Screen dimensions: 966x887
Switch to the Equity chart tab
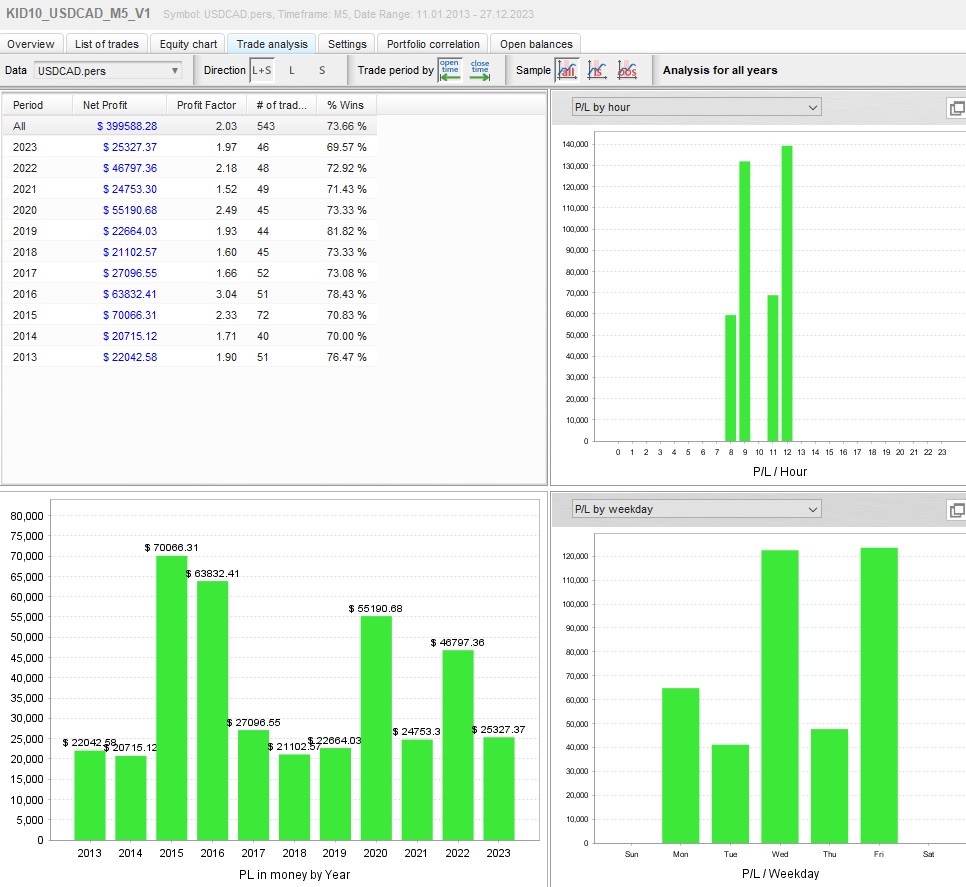pos(188,44)
